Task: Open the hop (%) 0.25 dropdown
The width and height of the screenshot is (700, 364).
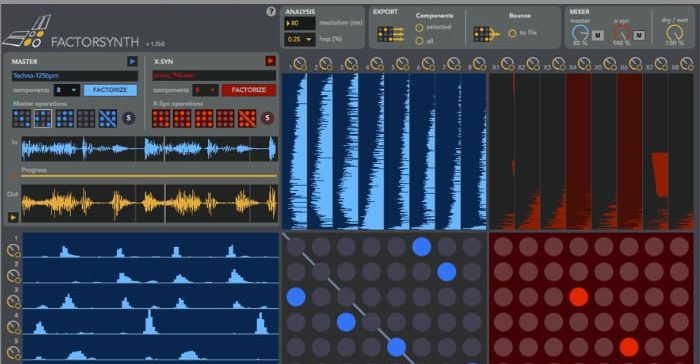Action: (300, 39)
